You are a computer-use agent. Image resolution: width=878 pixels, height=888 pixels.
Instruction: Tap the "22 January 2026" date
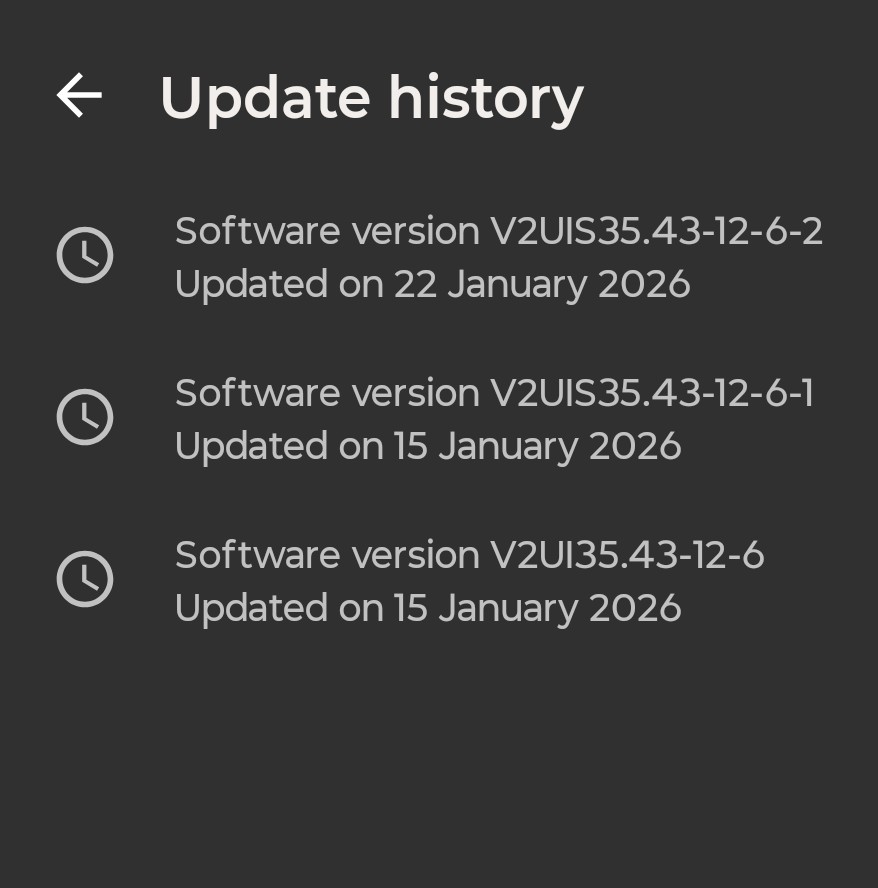[542, 285]
